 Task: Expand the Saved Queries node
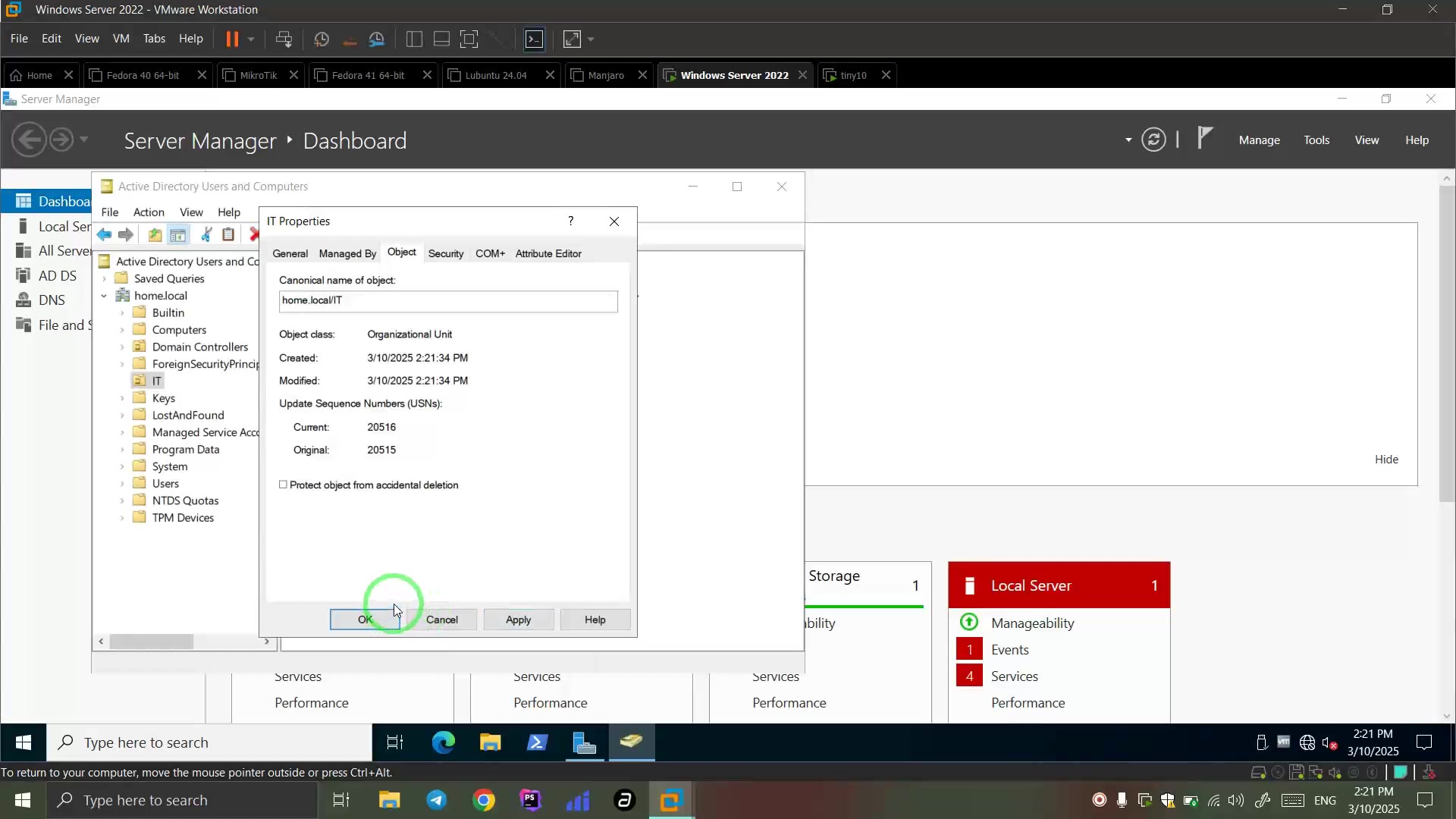pos(105,279)
